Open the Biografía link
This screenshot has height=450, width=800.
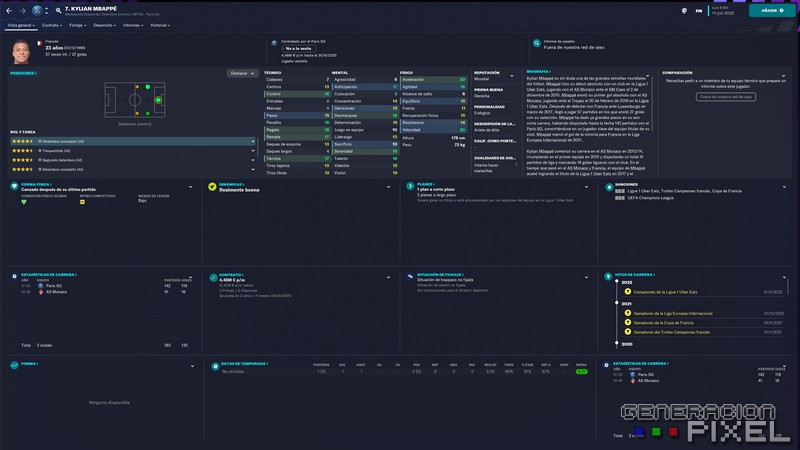click(x=539, y=71)
